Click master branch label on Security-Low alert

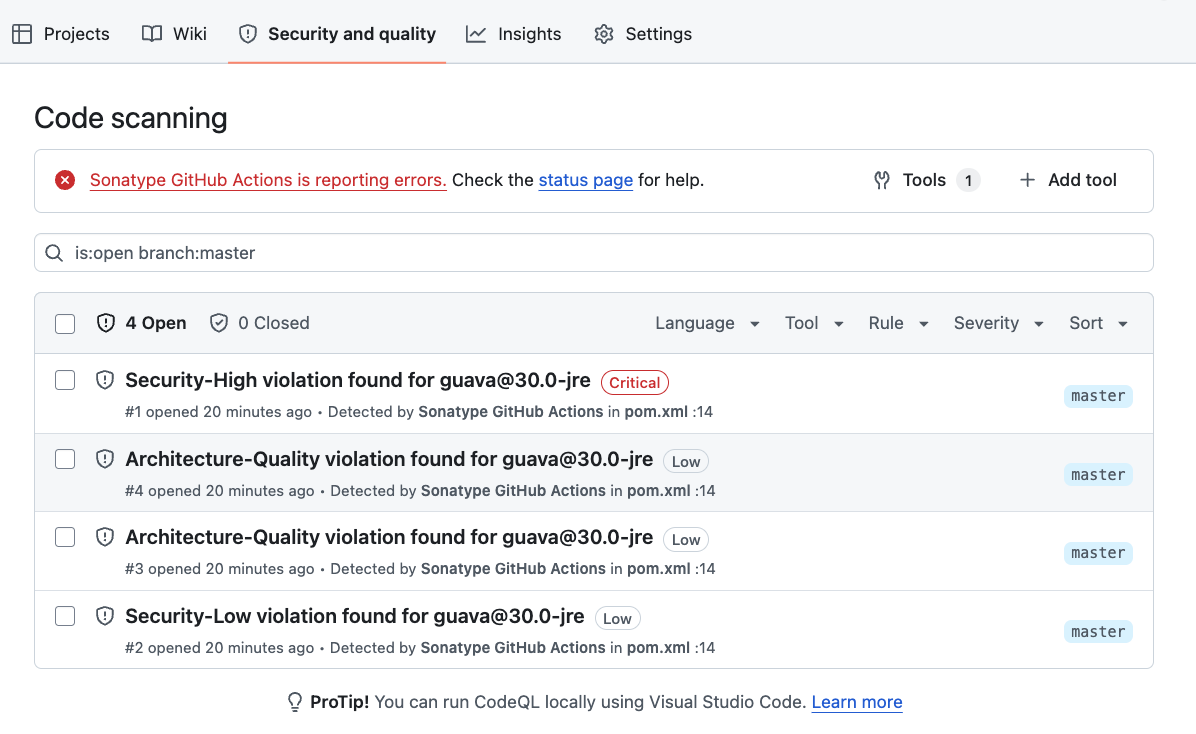[1098, 632]
